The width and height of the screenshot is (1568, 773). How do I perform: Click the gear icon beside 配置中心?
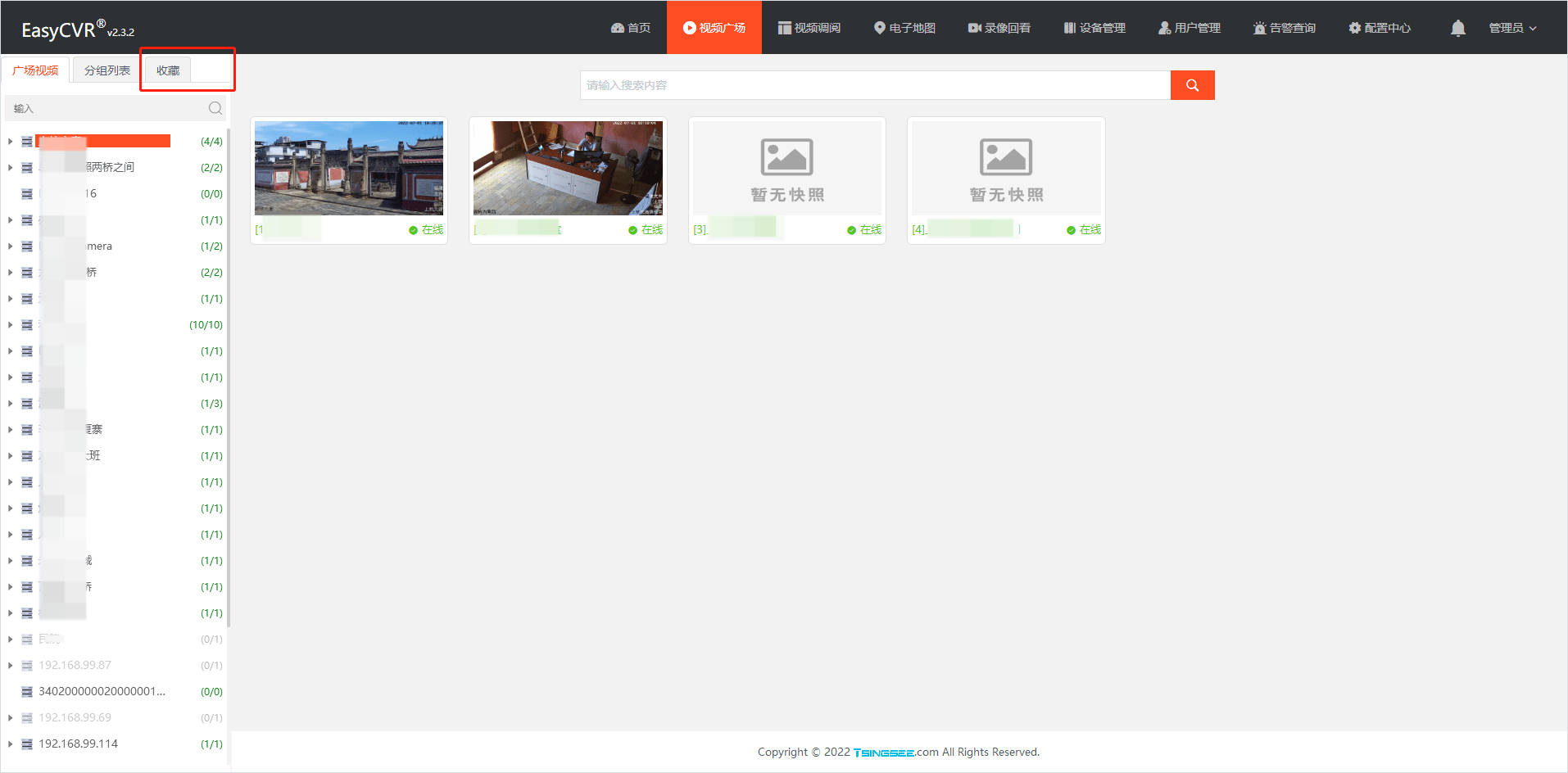coord(1355,28)
